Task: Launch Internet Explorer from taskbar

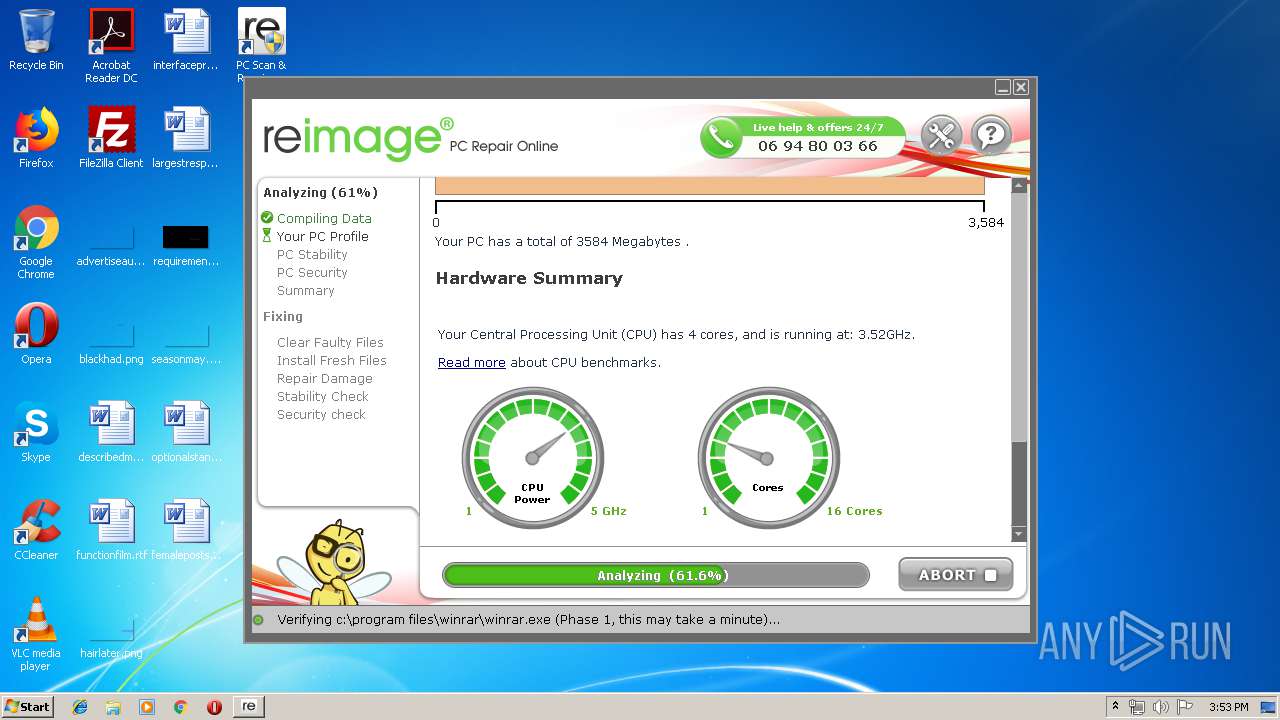Action: (x=80, y=707)
